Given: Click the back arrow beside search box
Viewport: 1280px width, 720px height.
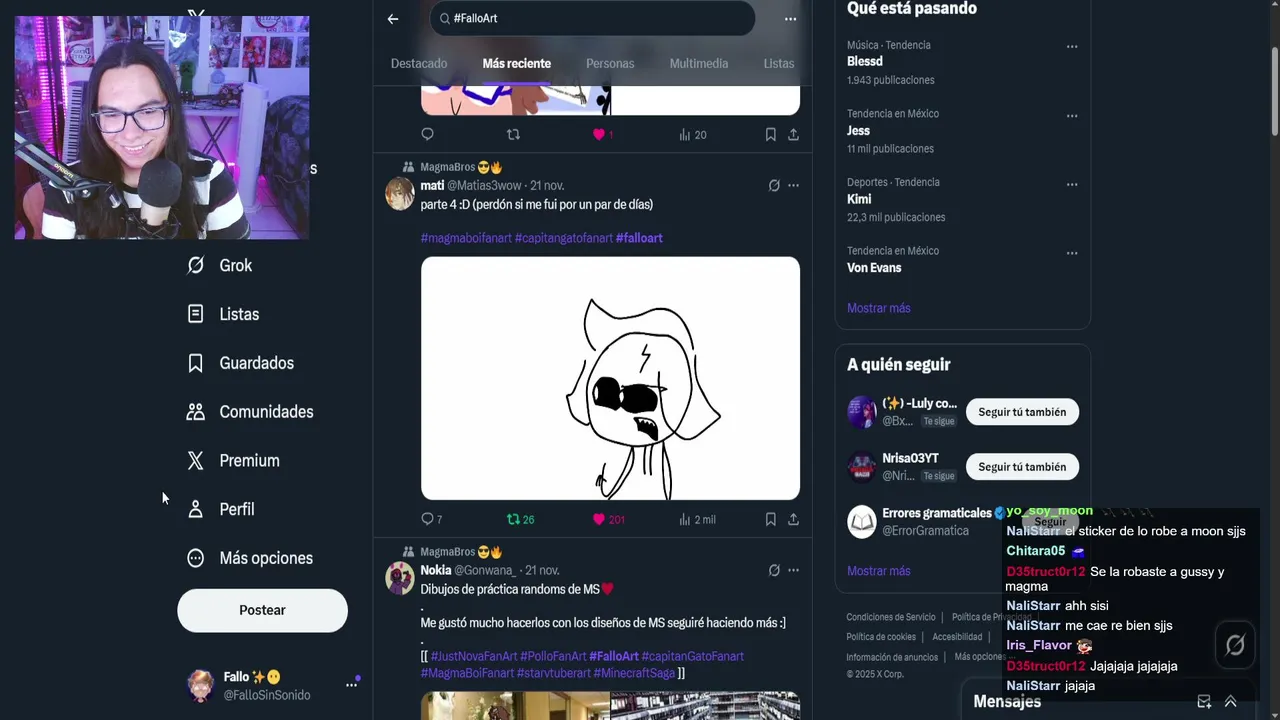Looking at the screenshot, I should tap(393, 18).
